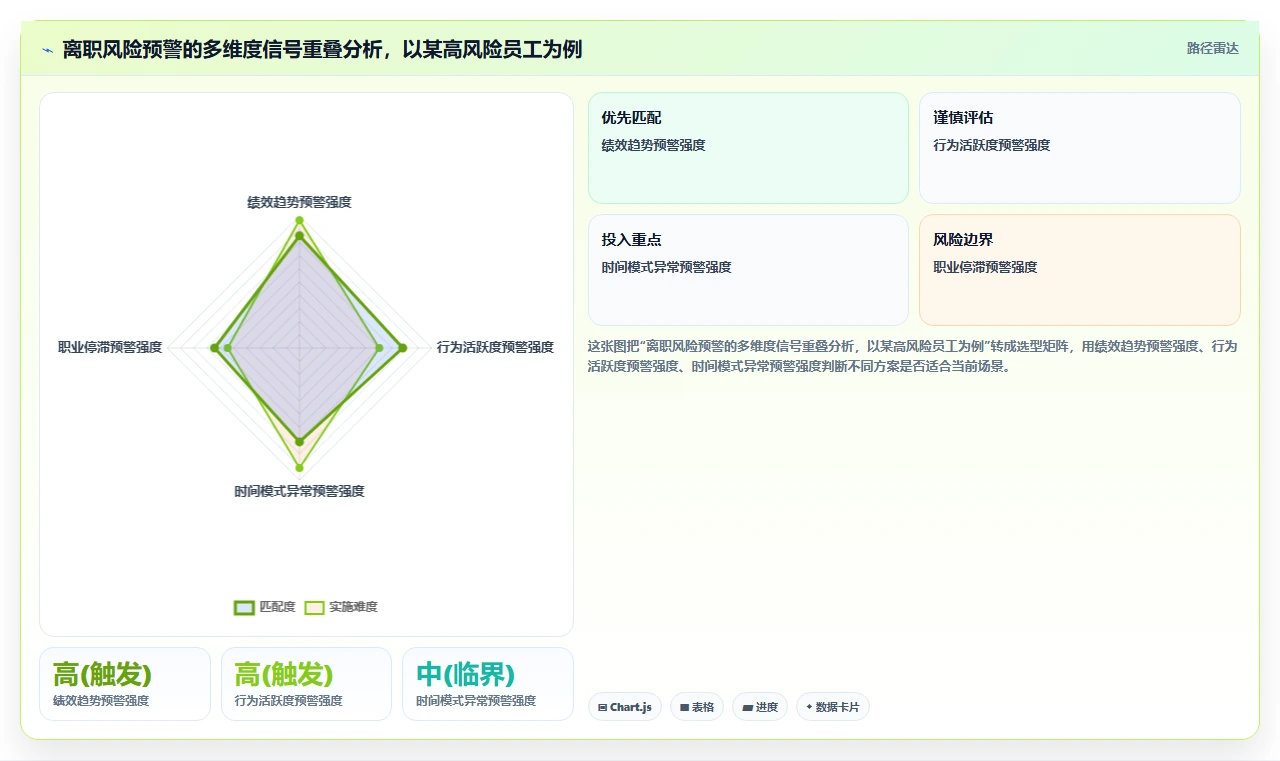Toggle the 实施难度 legend entry
Image resolution: width=1280 pixels, height=761 pixels.
point(341,607)
